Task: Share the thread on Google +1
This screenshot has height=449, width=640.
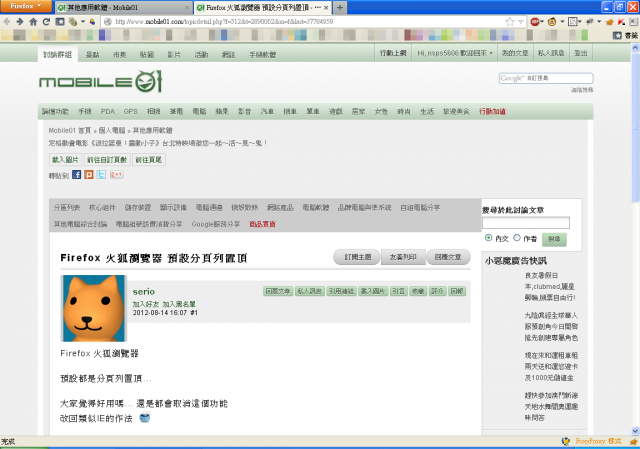Action: [x=116, y=175]
